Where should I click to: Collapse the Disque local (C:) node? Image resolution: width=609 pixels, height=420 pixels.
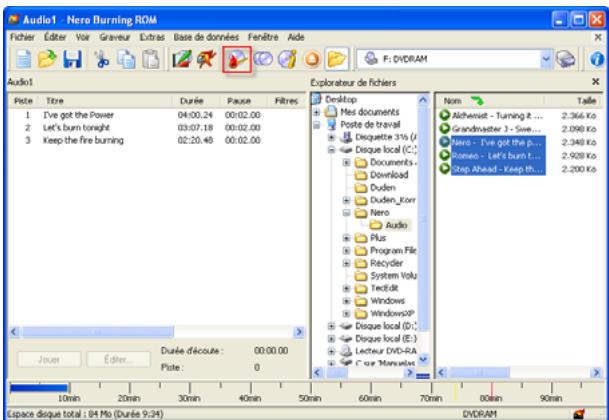[x=331, y=150]
